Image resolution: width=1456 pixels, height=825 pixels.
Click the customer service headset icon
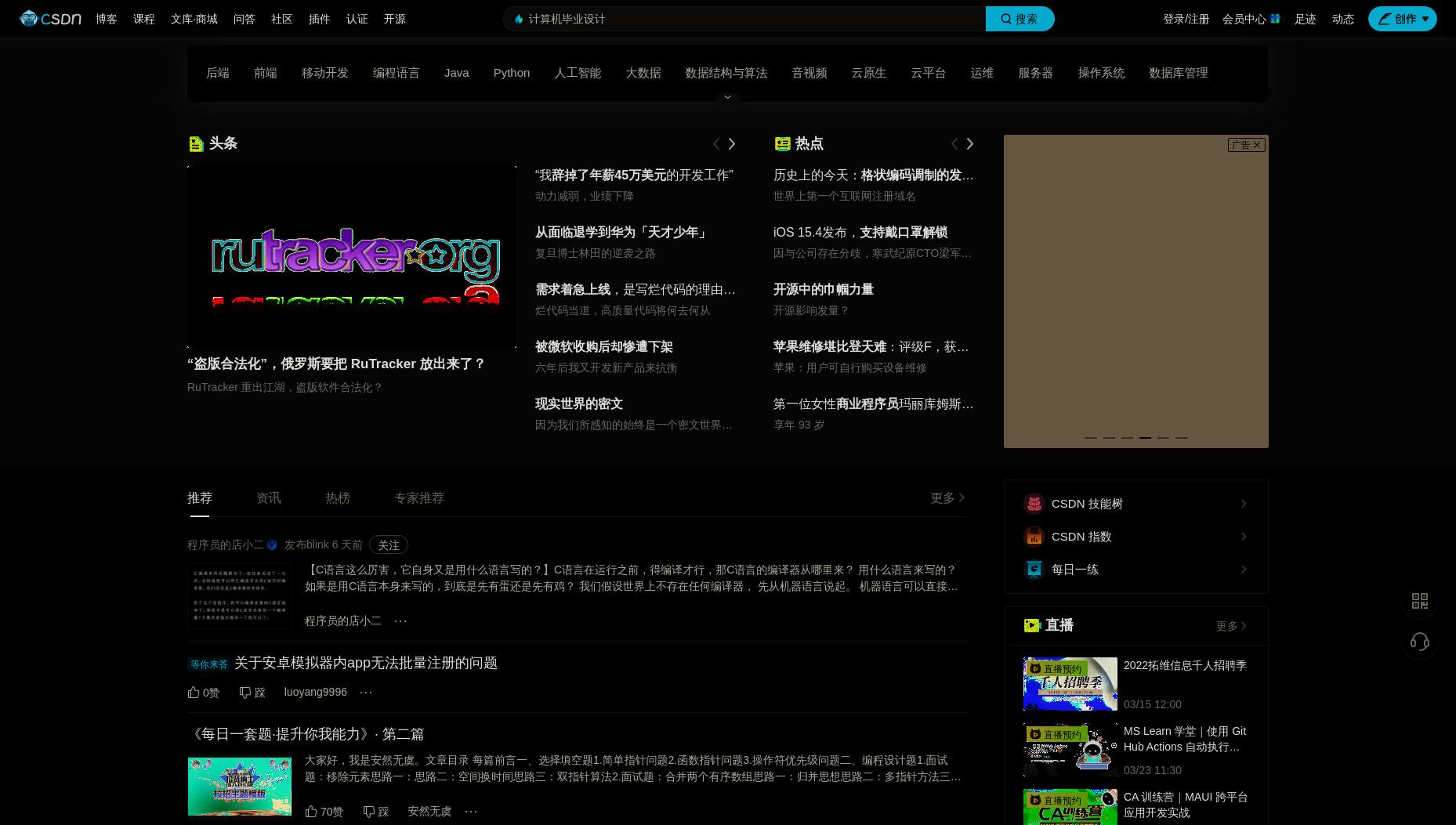pyautogui.click(x=1420, y=642)
